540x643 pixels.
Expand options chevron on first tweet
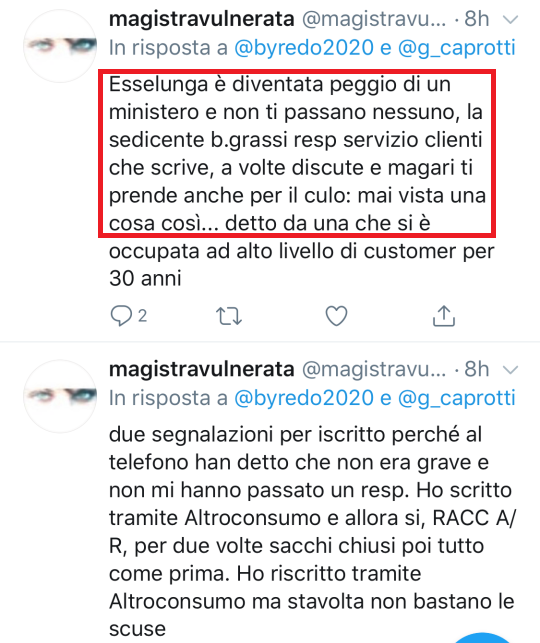click(x=510, y=19)
